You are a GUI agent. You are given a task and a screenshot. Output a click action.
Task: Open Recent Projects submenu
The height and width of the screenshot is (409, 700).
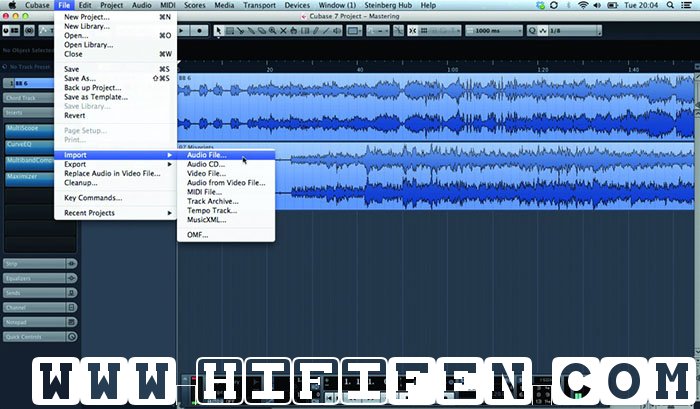pyautogui.click(x=115, y=213)
